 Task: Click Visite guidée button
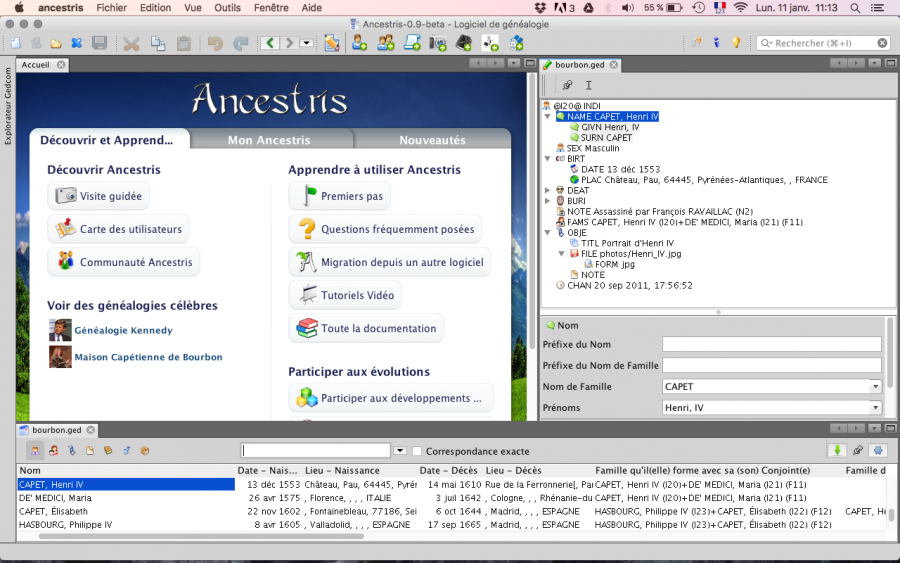(99, 196)
